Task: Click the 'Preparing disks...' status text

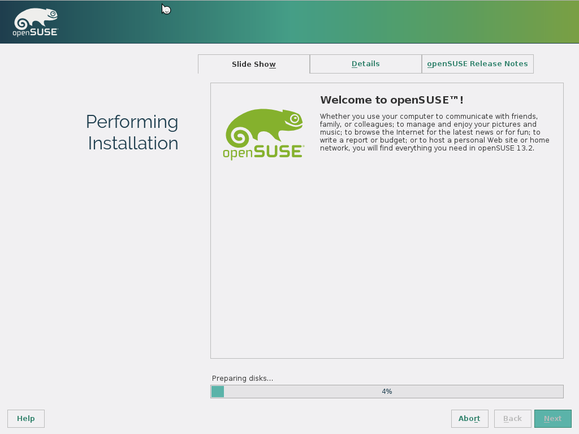Action: pos(242,378)
